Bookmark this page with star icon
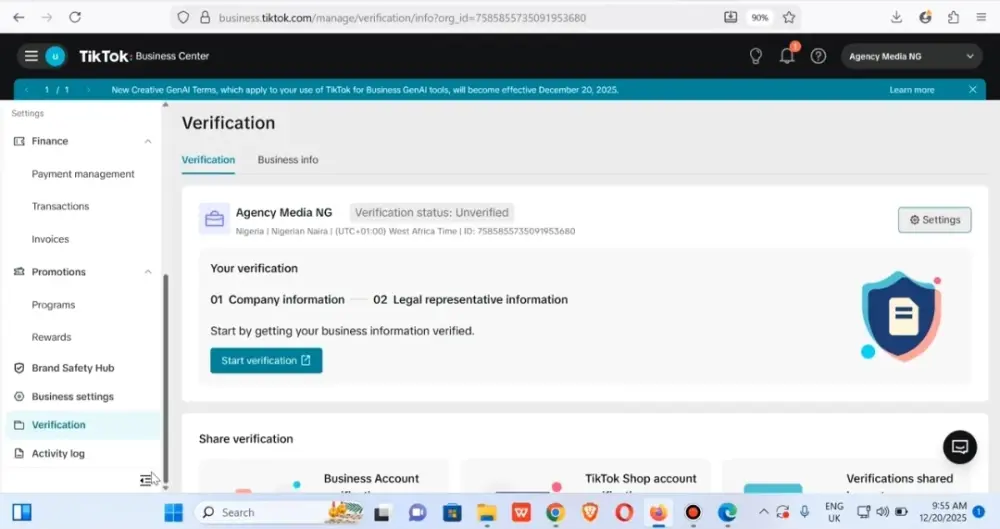Image resolution: width=1000 pixels, height=529 pixels. tap(789, 17)
